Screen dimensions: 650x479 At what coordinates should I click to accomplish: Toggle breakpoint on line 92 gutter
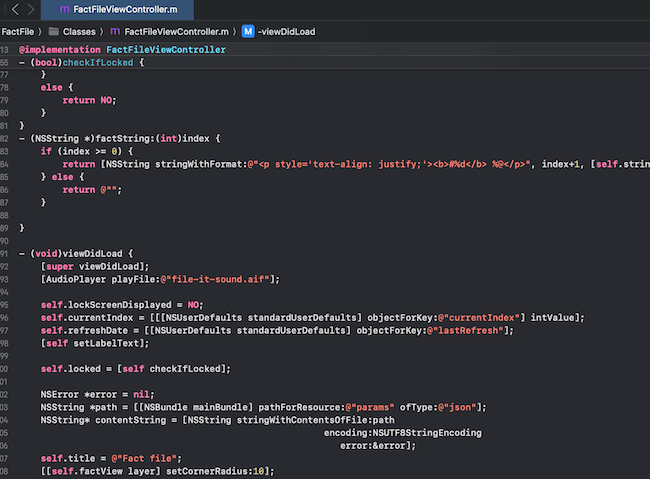point(7,266)
